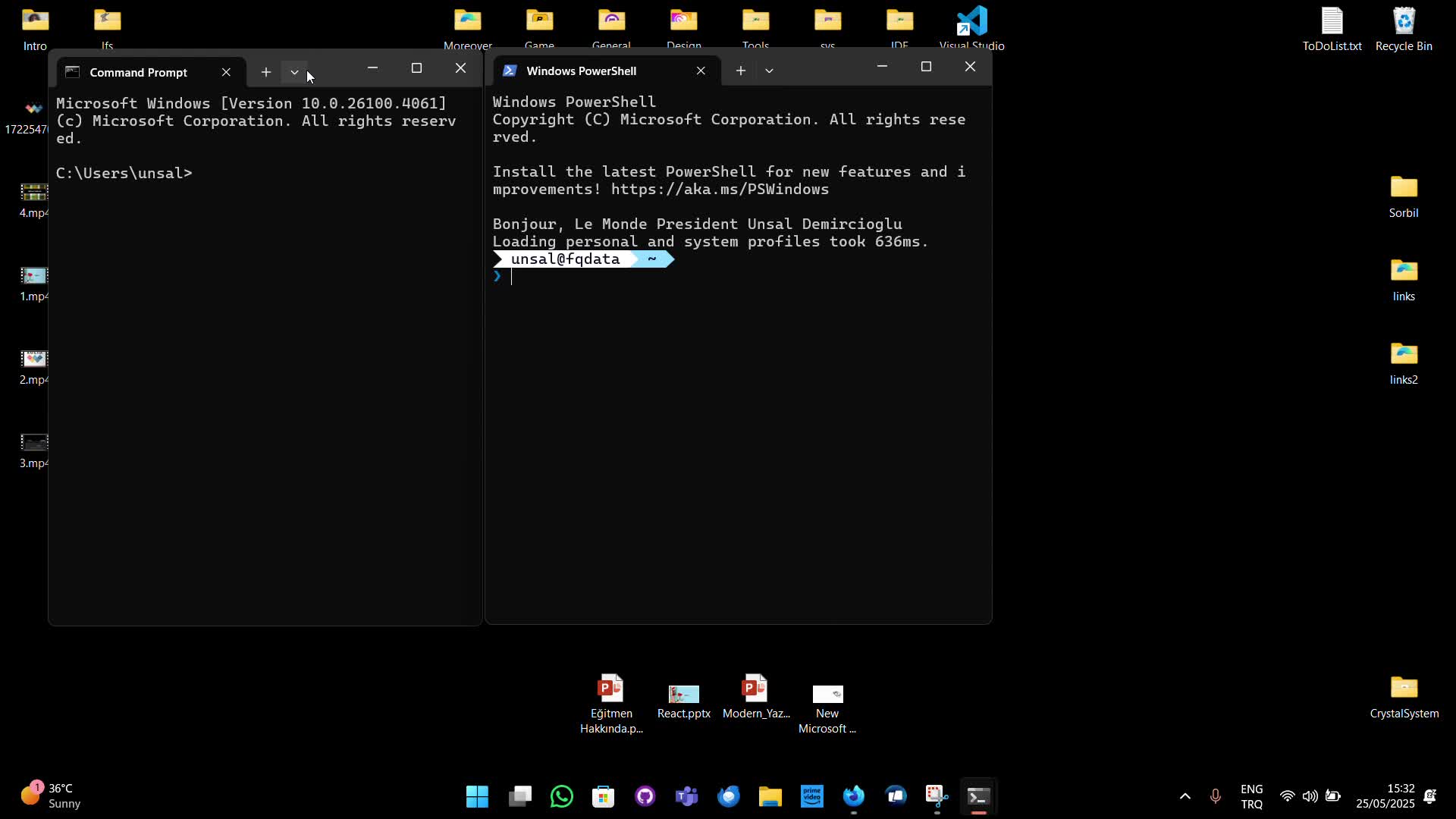Click the microphone tray icon

pos(1216,796)
